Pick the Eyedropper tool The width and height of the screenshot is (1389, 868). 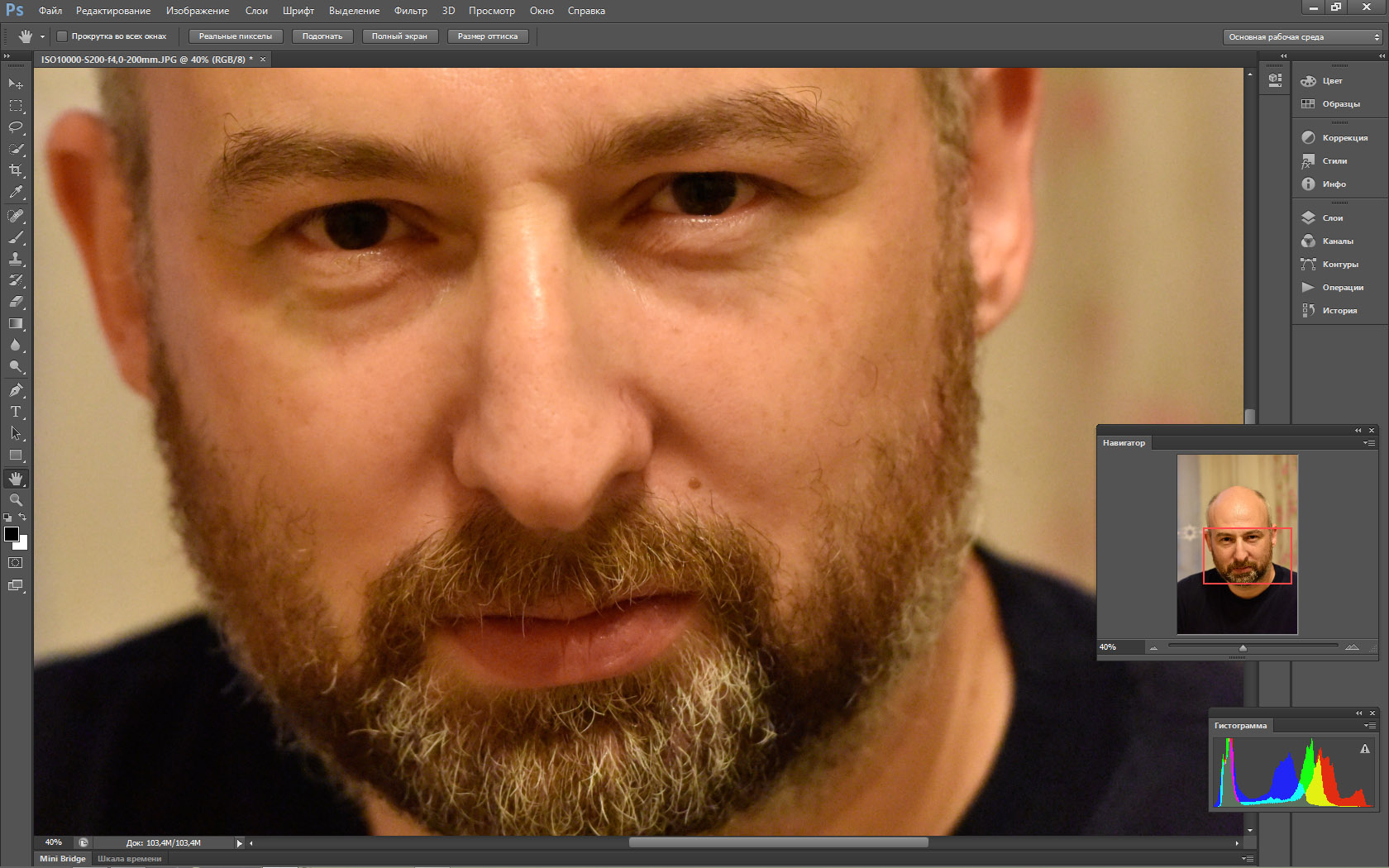16,192
